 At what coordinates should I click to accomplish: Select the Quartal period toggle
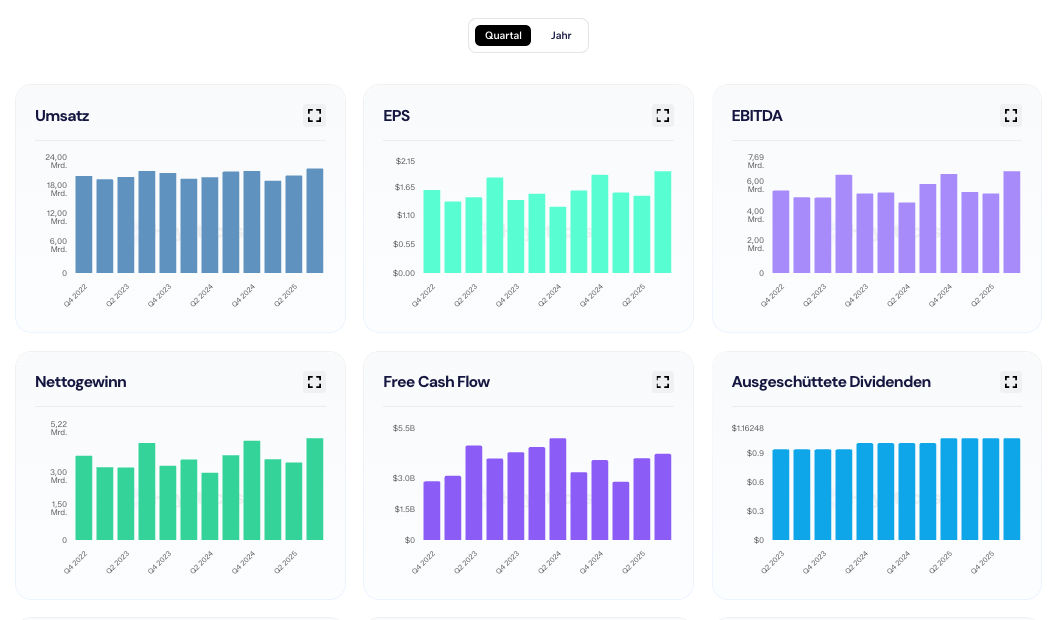pos(503,36)
